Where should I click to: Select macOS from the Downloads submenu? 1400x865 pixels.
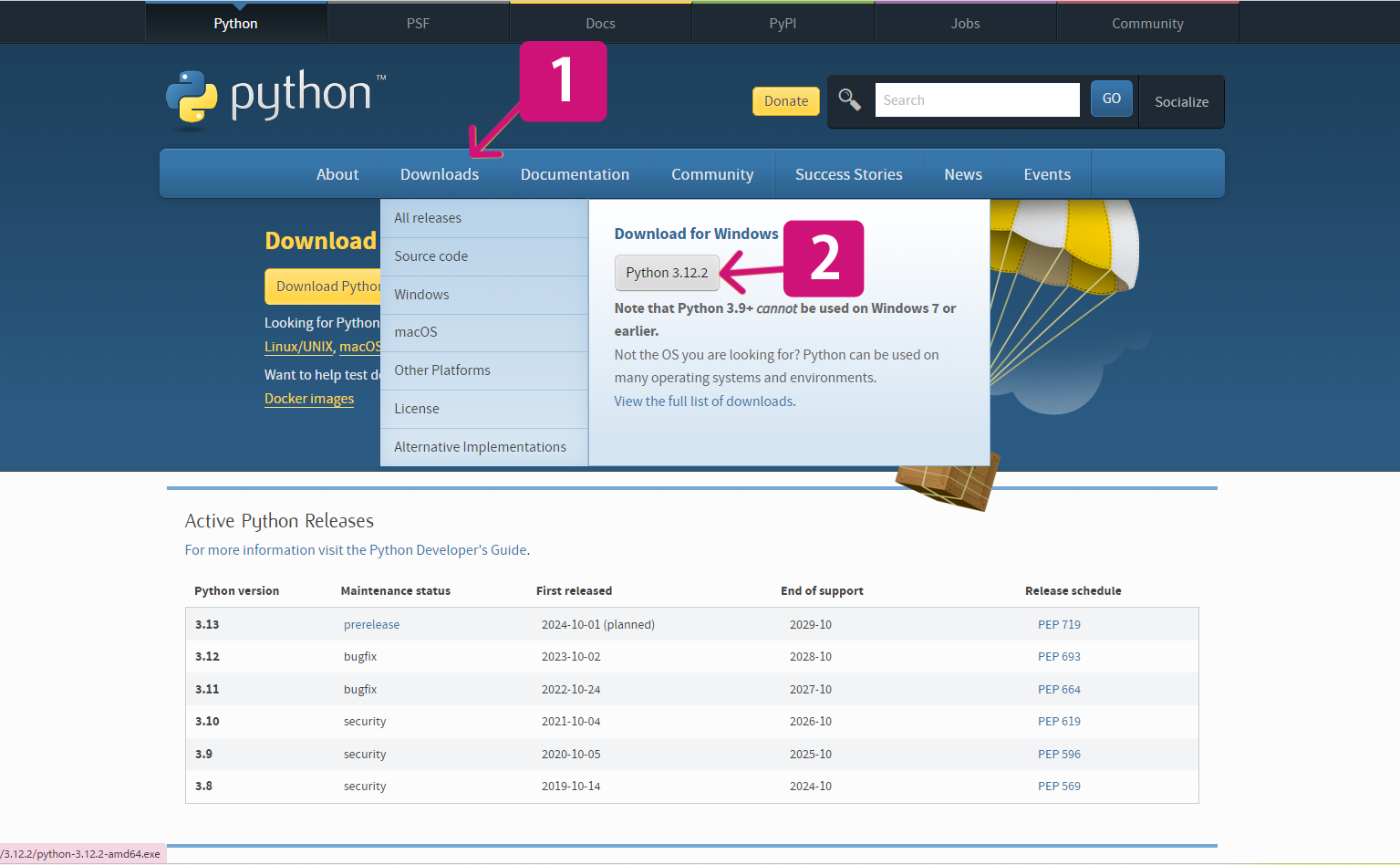[416, 332]
